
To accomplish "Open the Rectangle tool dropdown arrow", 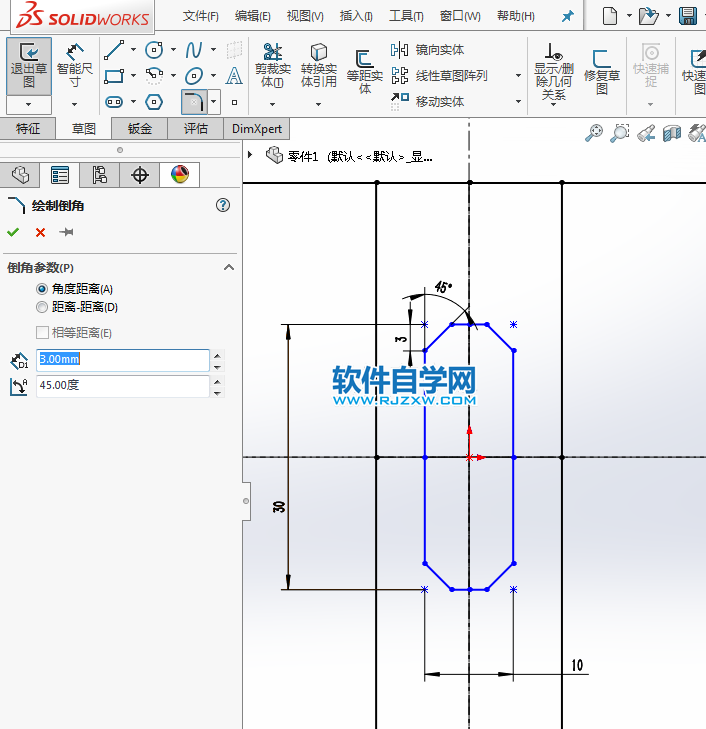I will (133, 75).
